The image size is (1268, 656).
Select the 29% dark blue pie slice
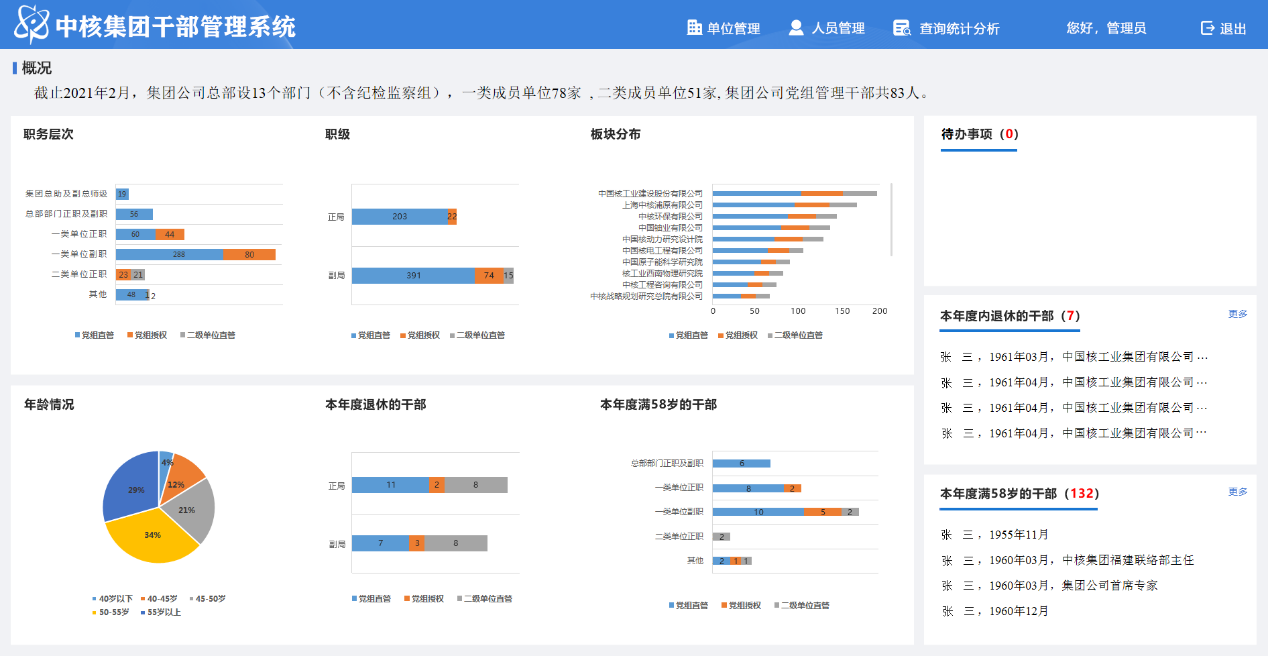coord(132,488)
